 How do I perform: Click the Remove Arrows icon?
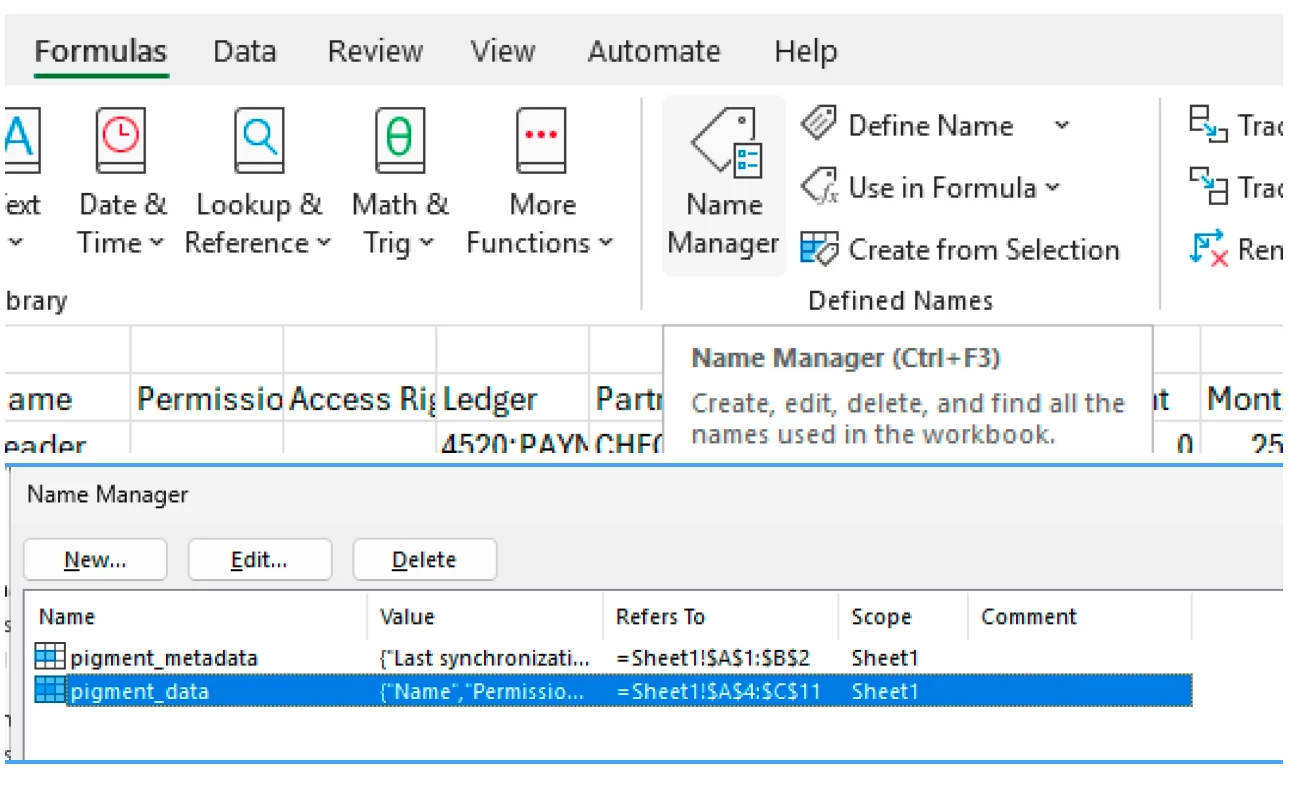coord(1208,249)
